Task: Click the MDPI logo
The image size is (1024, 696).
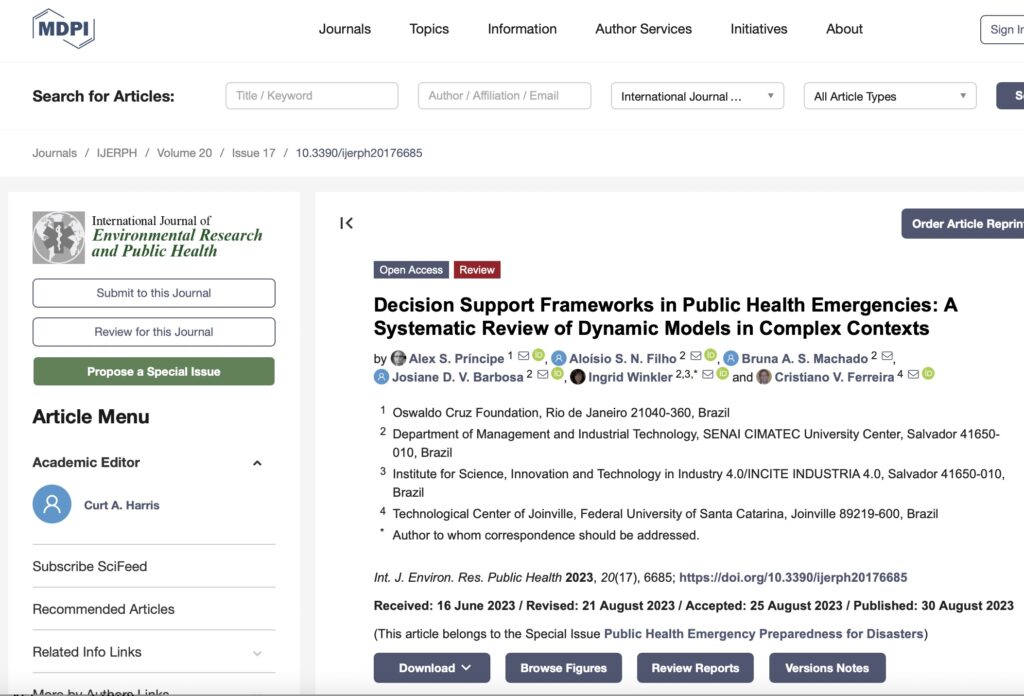Action: pyautogui.click(x=63, y=29)
